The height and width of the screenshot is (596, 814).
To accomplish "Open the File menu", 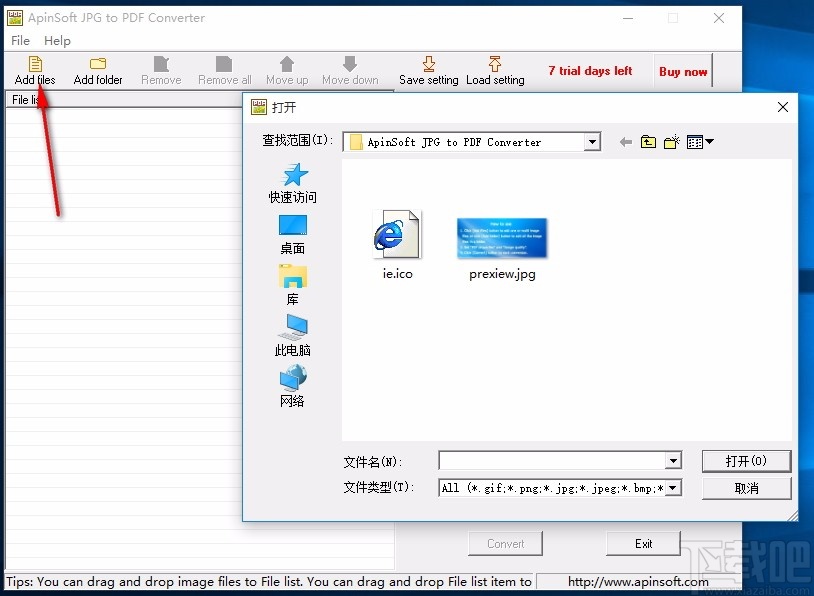I will (18, 40).
